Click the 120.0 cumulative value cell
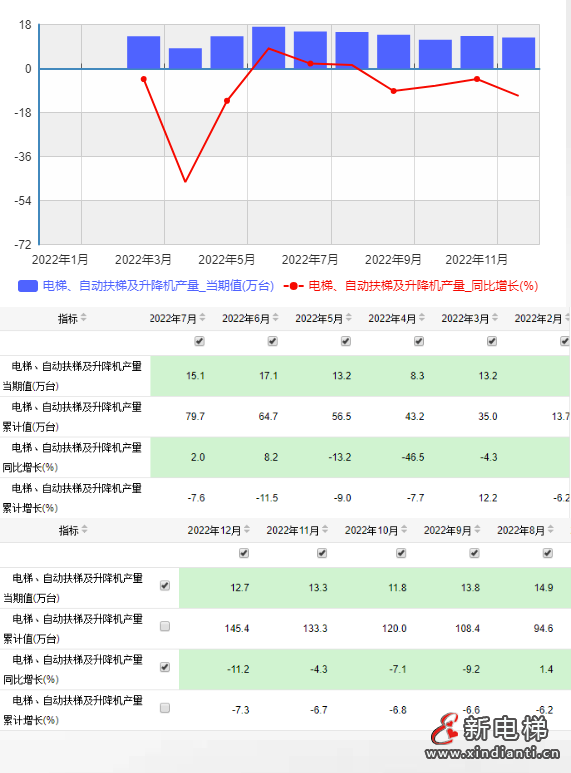Viewport: 571px width, 773px height. pos(394,629)
